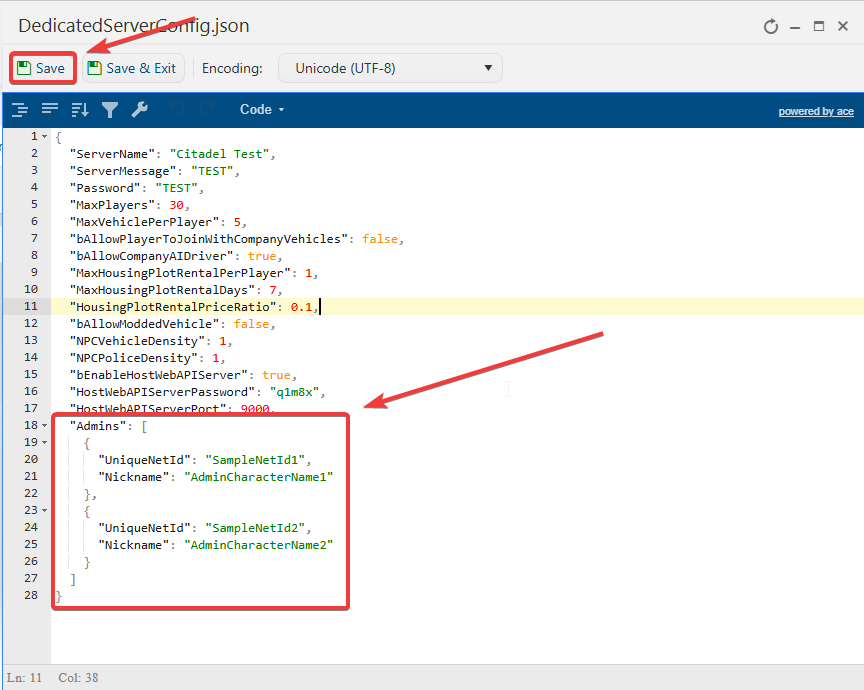
Task: Minimize the editor window
Action: click(x=795, y=27)
